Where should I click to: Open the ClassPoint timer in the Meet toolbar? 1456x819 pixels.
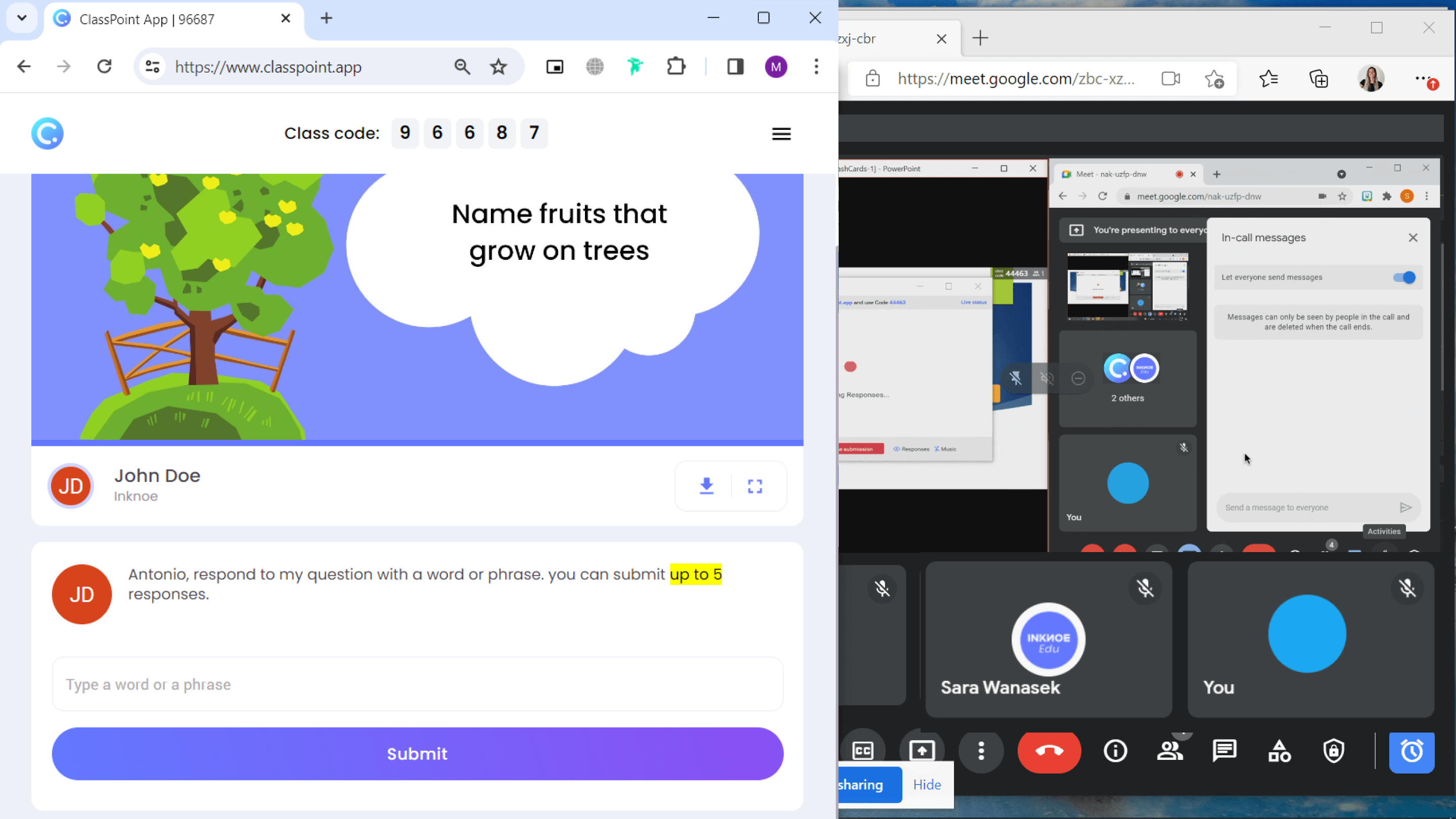[x=1413, y=752]
